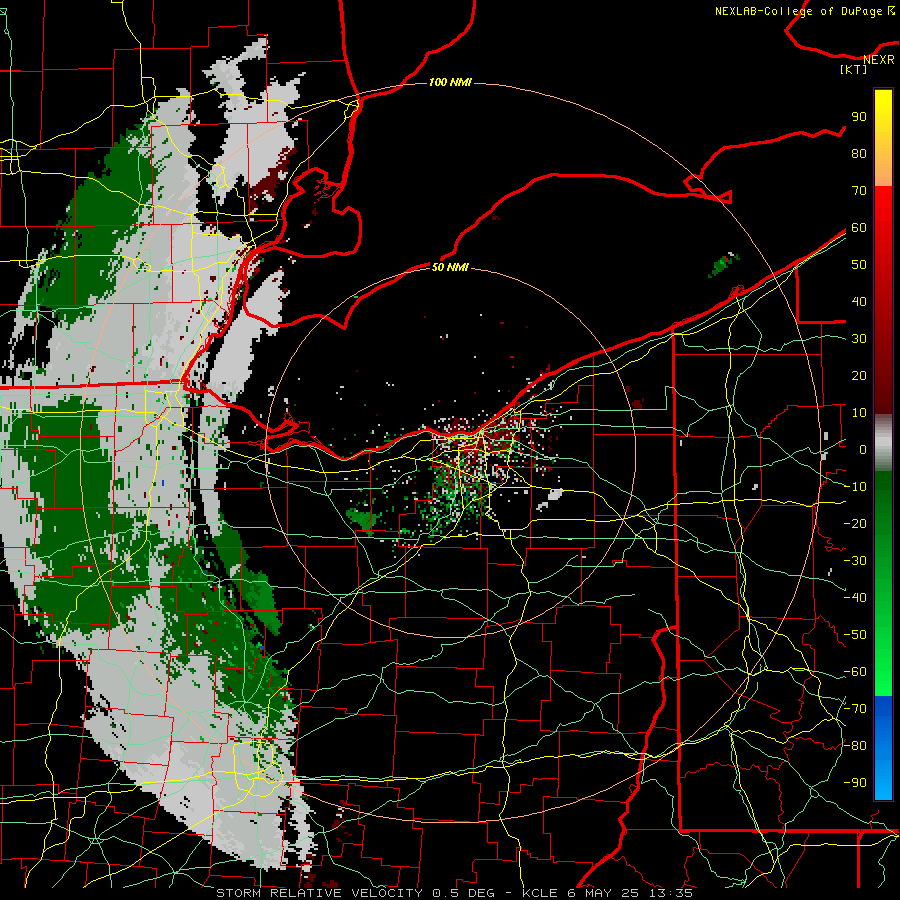This screenshot has width=900, height=900.
Task: Click the -20 value on the velocity scale
Action: [x=855, y=523]
